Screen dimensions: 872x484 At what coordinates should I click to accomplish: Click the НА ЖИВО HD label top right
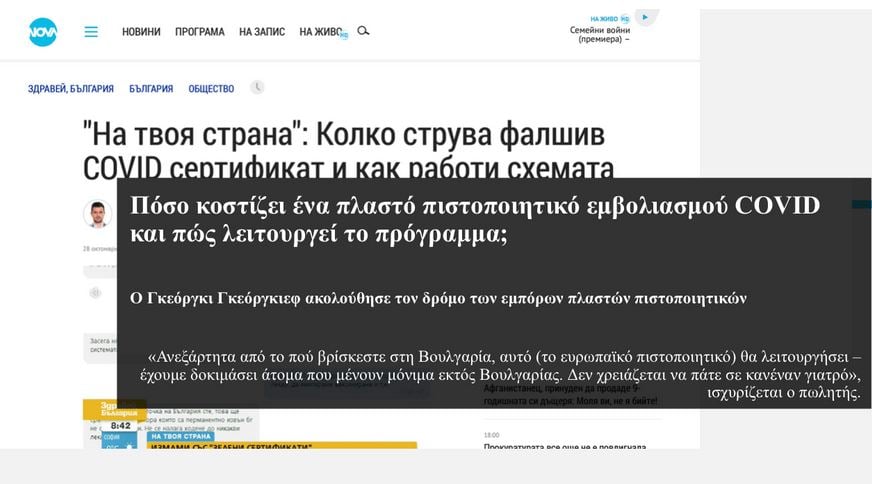tap(610, 18)
